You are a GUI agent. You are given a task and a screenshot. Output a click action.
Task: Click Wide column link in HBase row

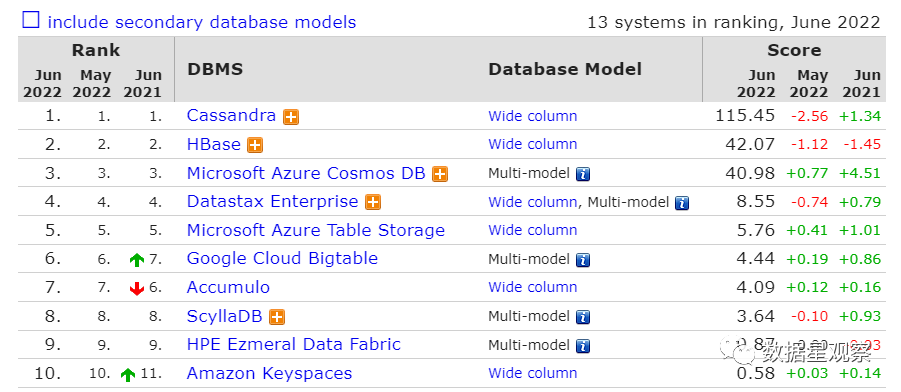(x=533, y=144)
